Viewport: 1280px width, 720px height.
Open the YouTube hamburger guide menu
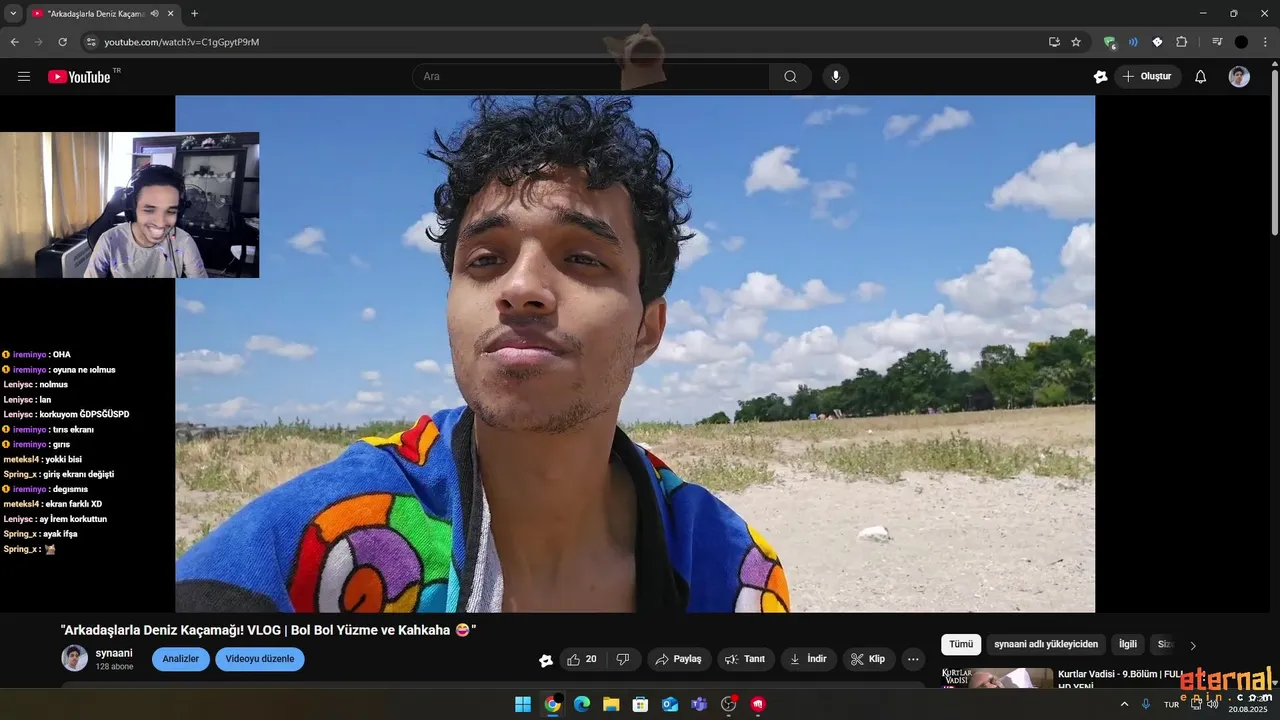click(24, 77)
